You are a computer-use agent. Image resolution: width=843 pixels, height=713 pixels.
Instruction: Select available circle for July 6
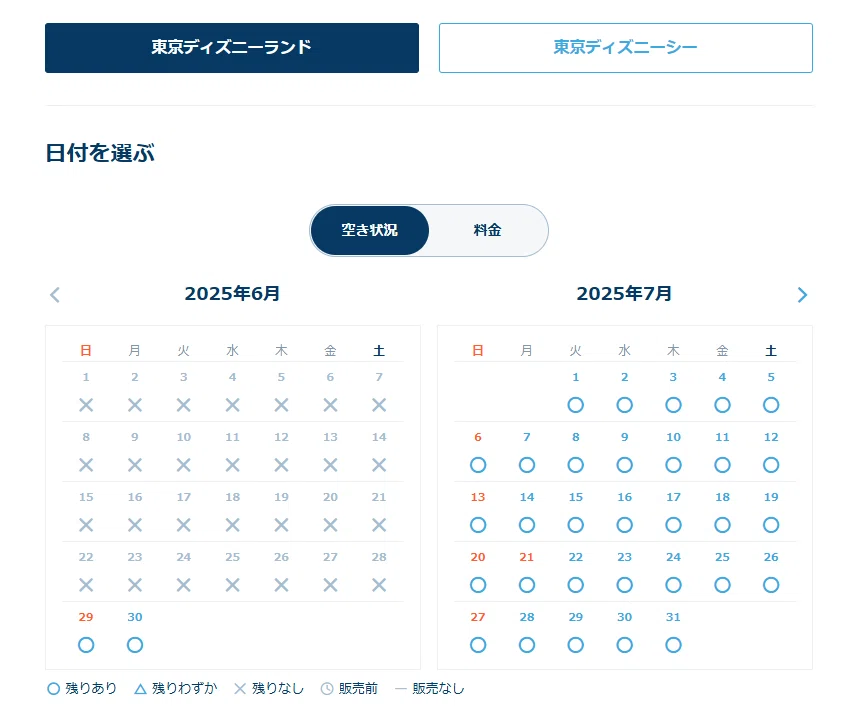(478, 465)
